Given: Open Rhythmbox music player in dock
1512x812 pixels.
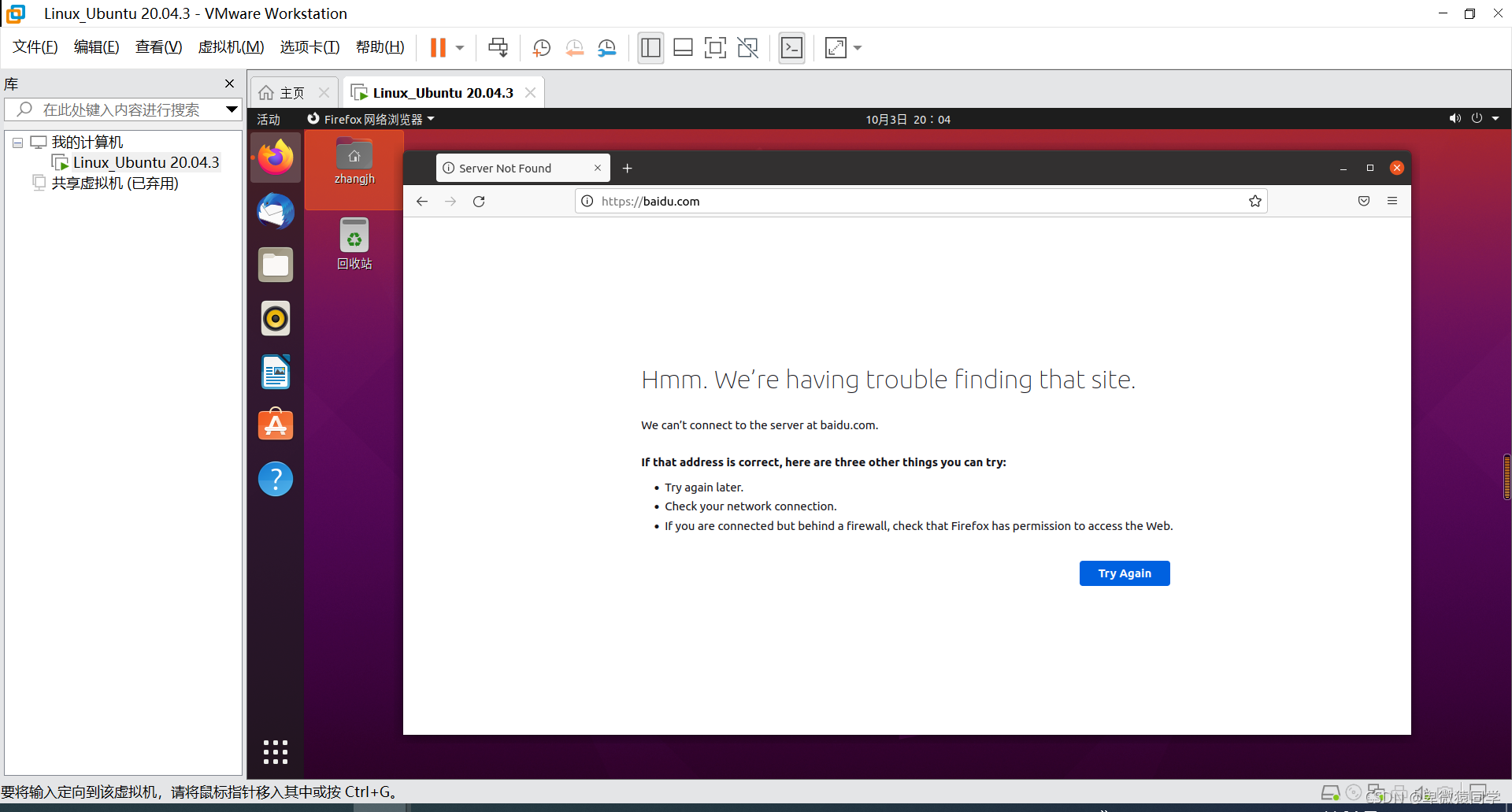Looking at the screenshot, I should pyautogui.click(x=276, y=318).
